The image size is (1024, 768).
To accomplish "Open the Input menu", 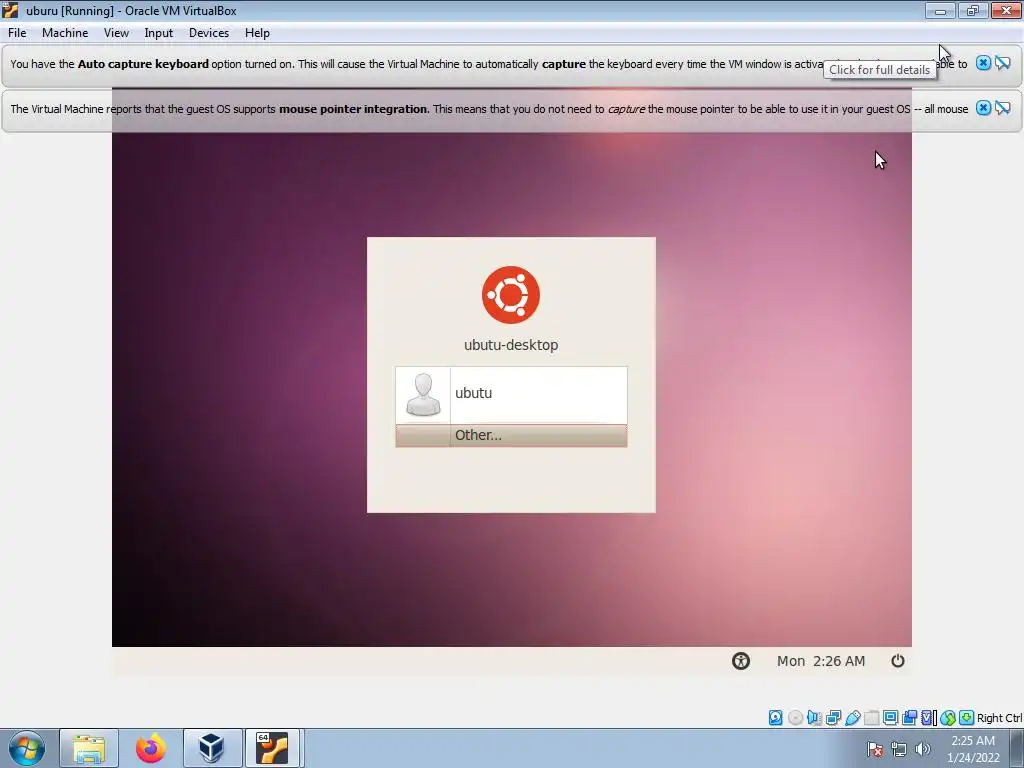I will [x=159, y=33].
